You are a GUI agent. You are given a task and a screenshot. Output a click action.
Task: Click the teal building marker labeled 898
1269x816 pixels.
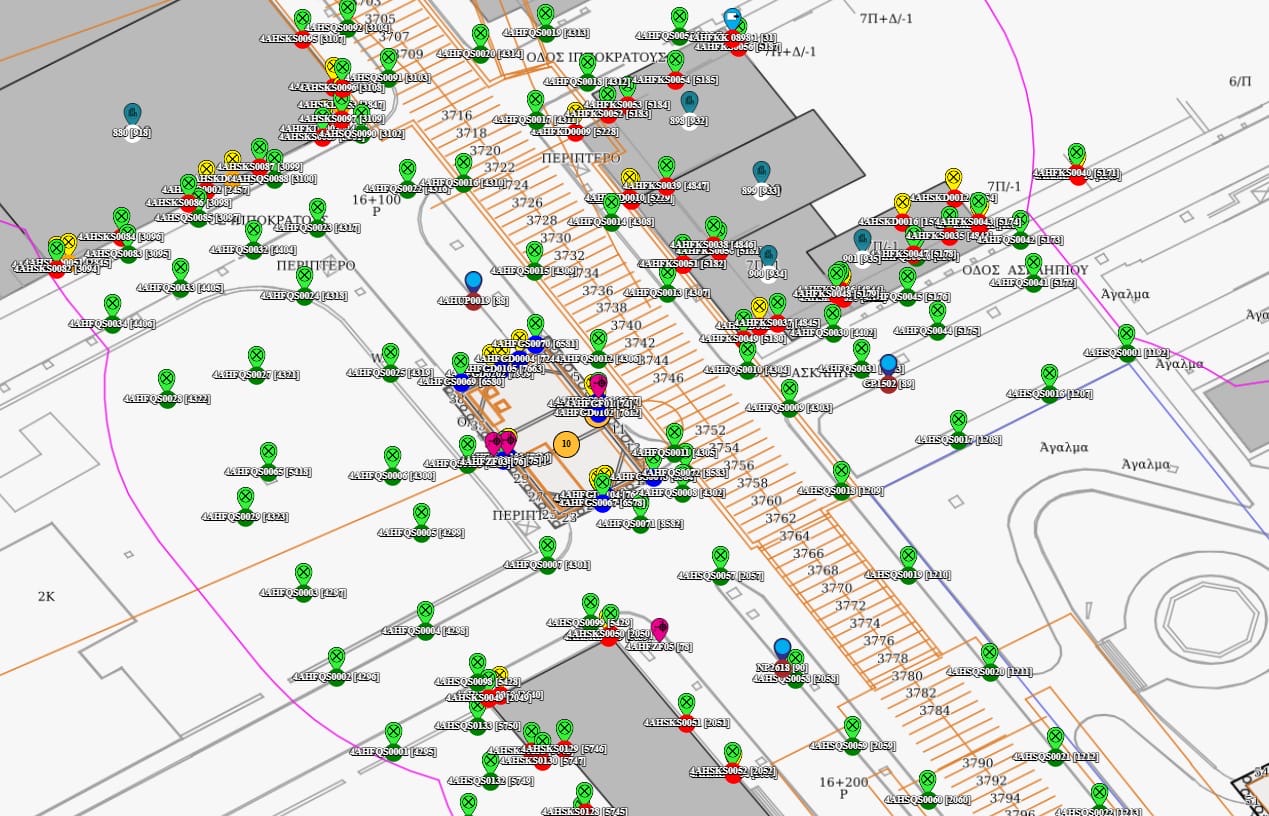pos(689,102)
